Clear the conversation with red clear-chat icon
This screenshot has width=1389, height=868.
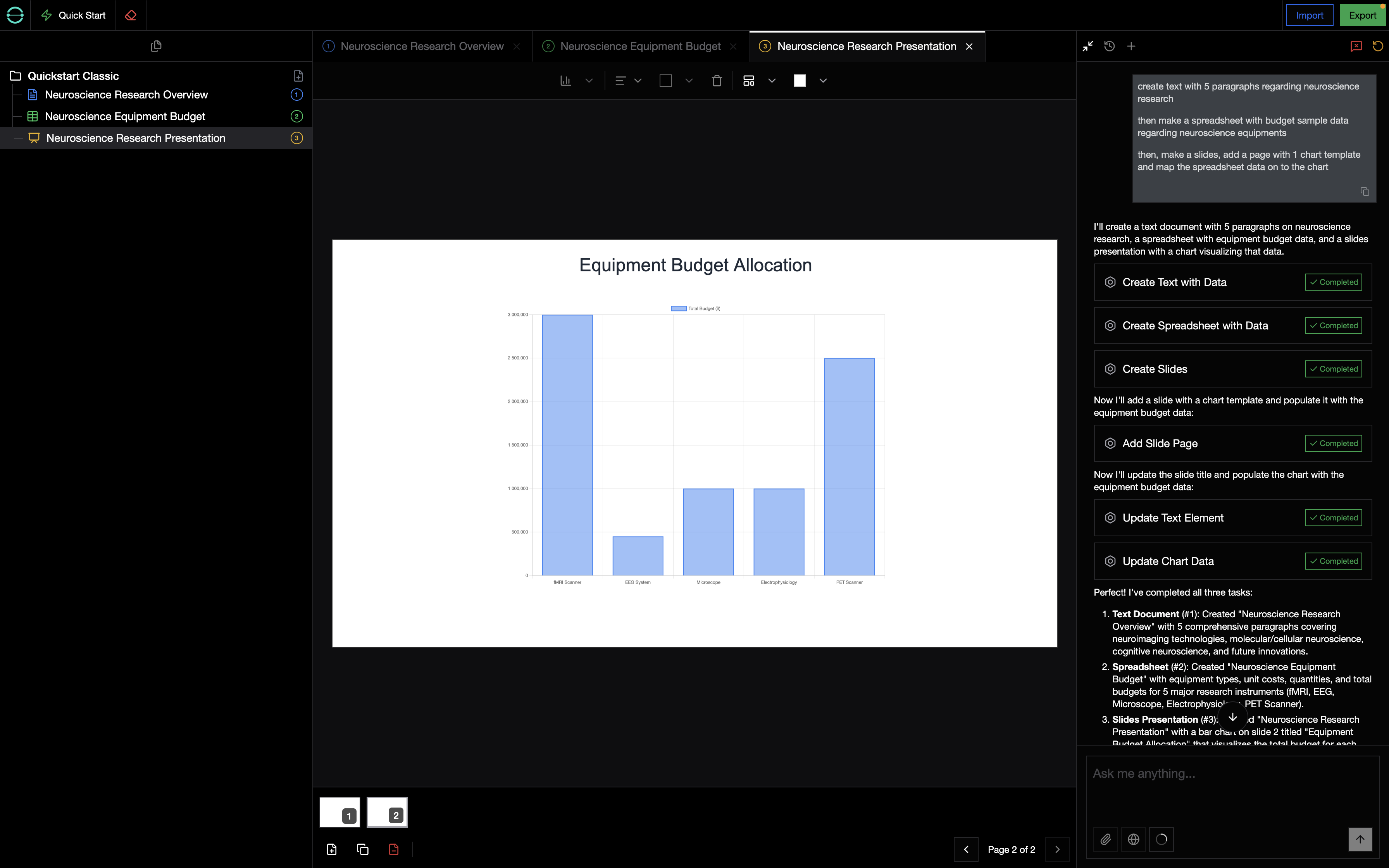[x=1356, y=46]
